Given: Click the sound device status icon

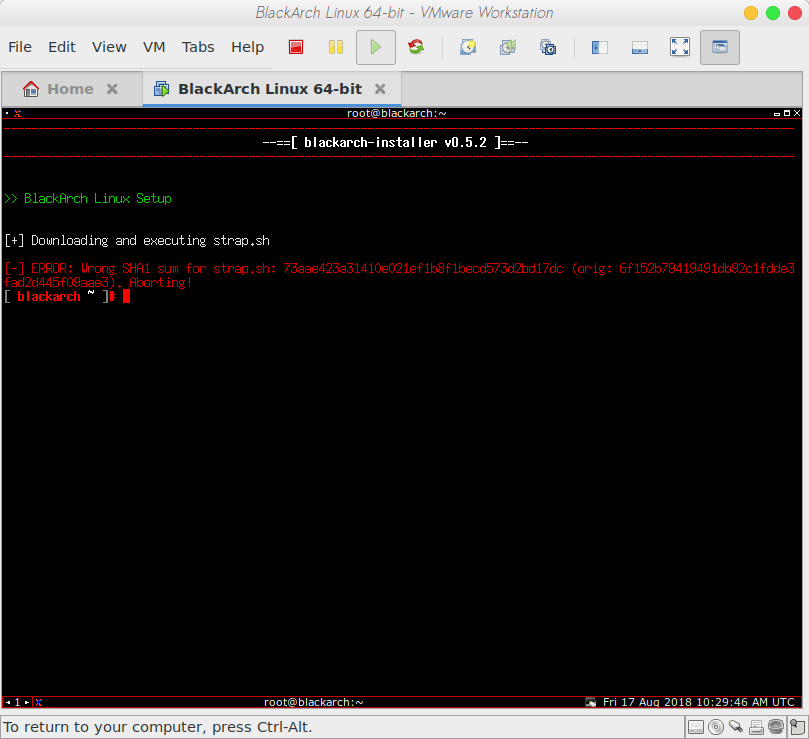Looking at the screenshot, I should pyautogui.click(x=778, y=727).
